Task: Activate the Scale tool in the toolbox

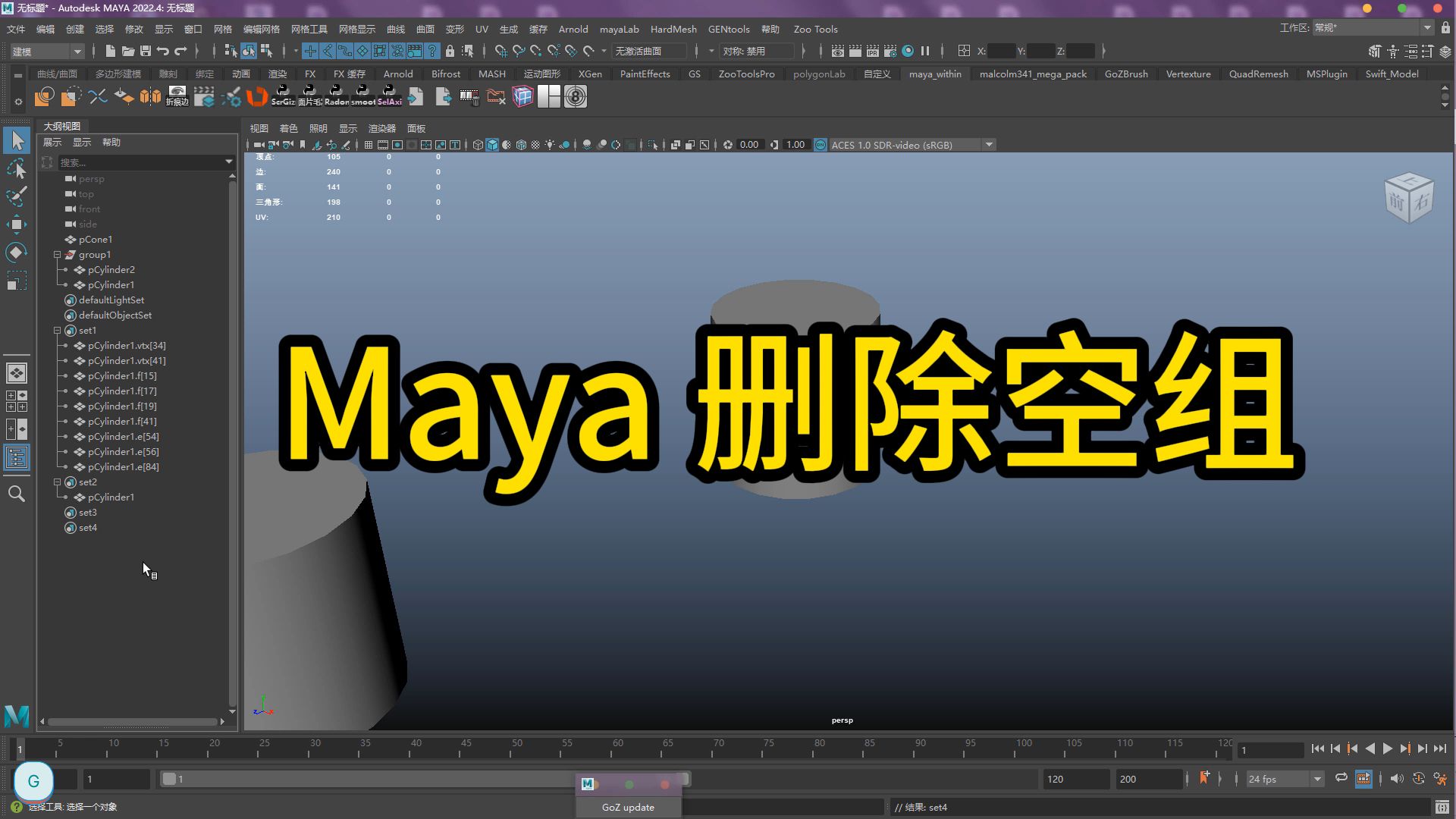Action: 17,280
